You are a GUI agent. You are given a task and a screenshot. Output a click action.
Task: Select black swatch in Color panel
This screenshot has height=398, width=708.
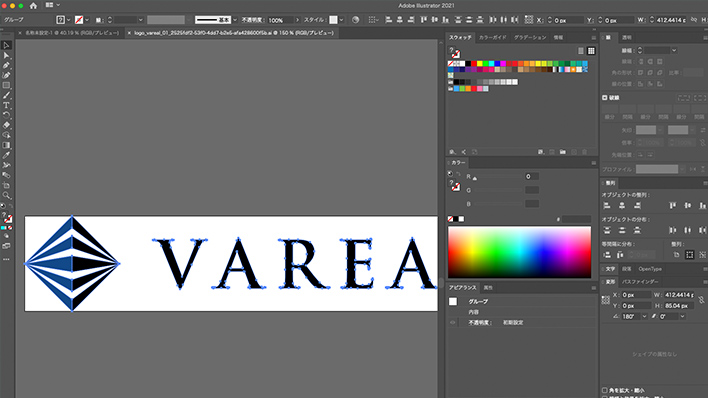tap(456, 219)
